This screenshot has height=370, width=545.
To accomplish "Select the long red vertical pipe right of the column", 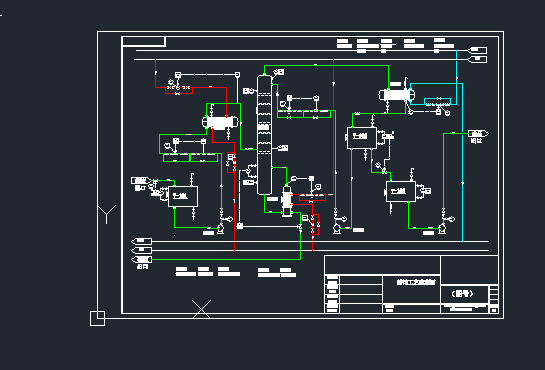I will pyautogui.click(x=334, y=127).
